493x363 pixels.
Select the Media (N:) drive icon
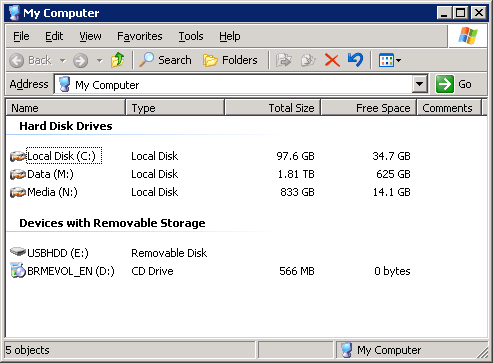pos(18,192)
